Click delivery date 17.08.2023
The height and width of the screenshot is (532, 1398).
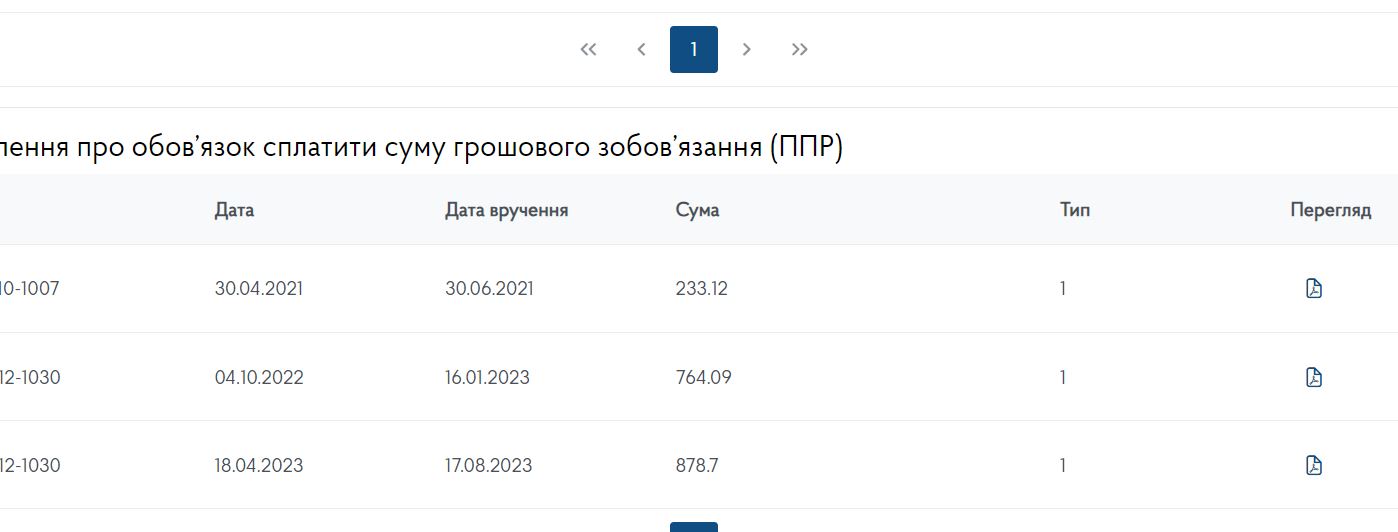(488, 465)
